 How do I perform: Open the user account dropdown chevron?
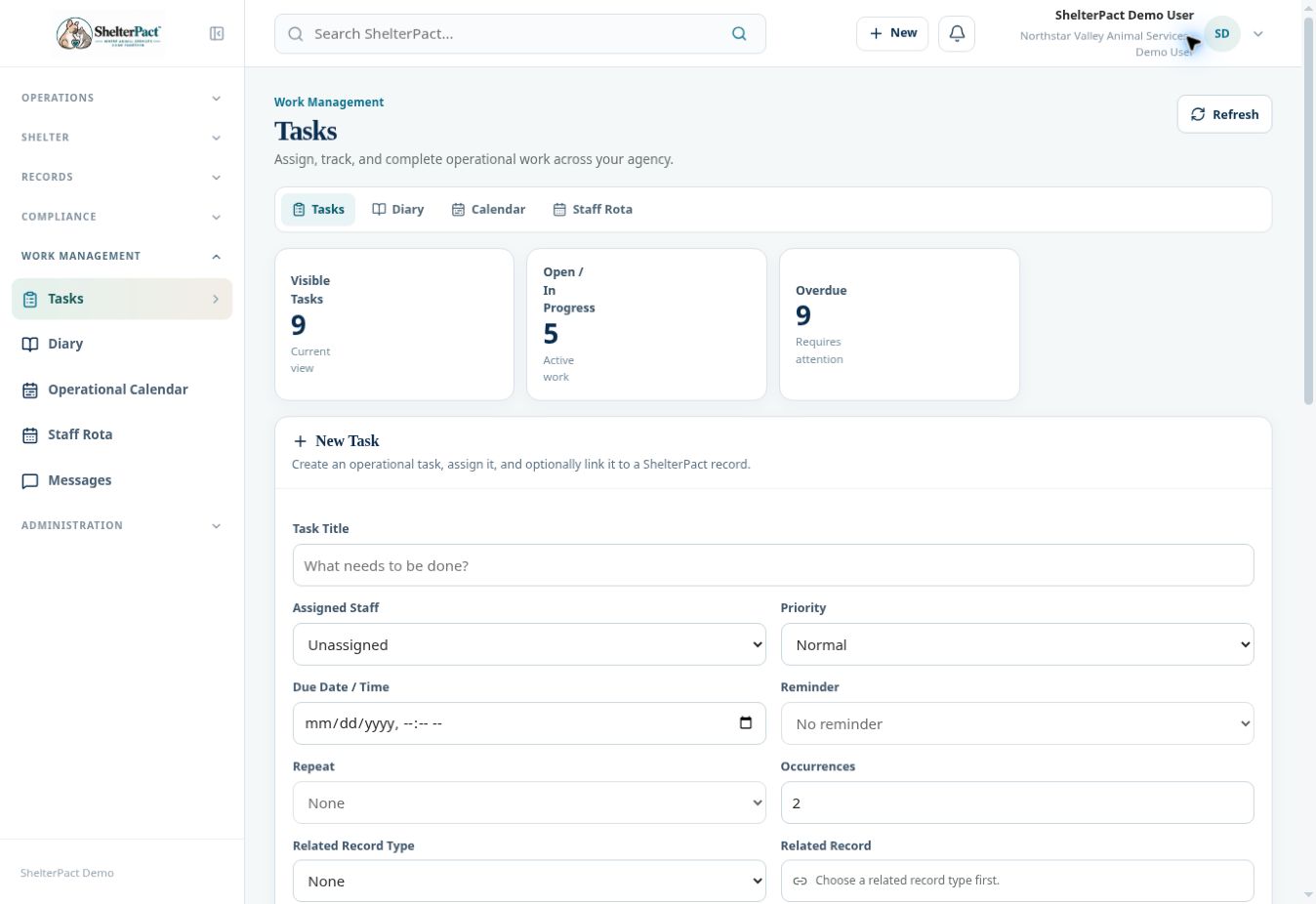click(x=1258, y=33)
